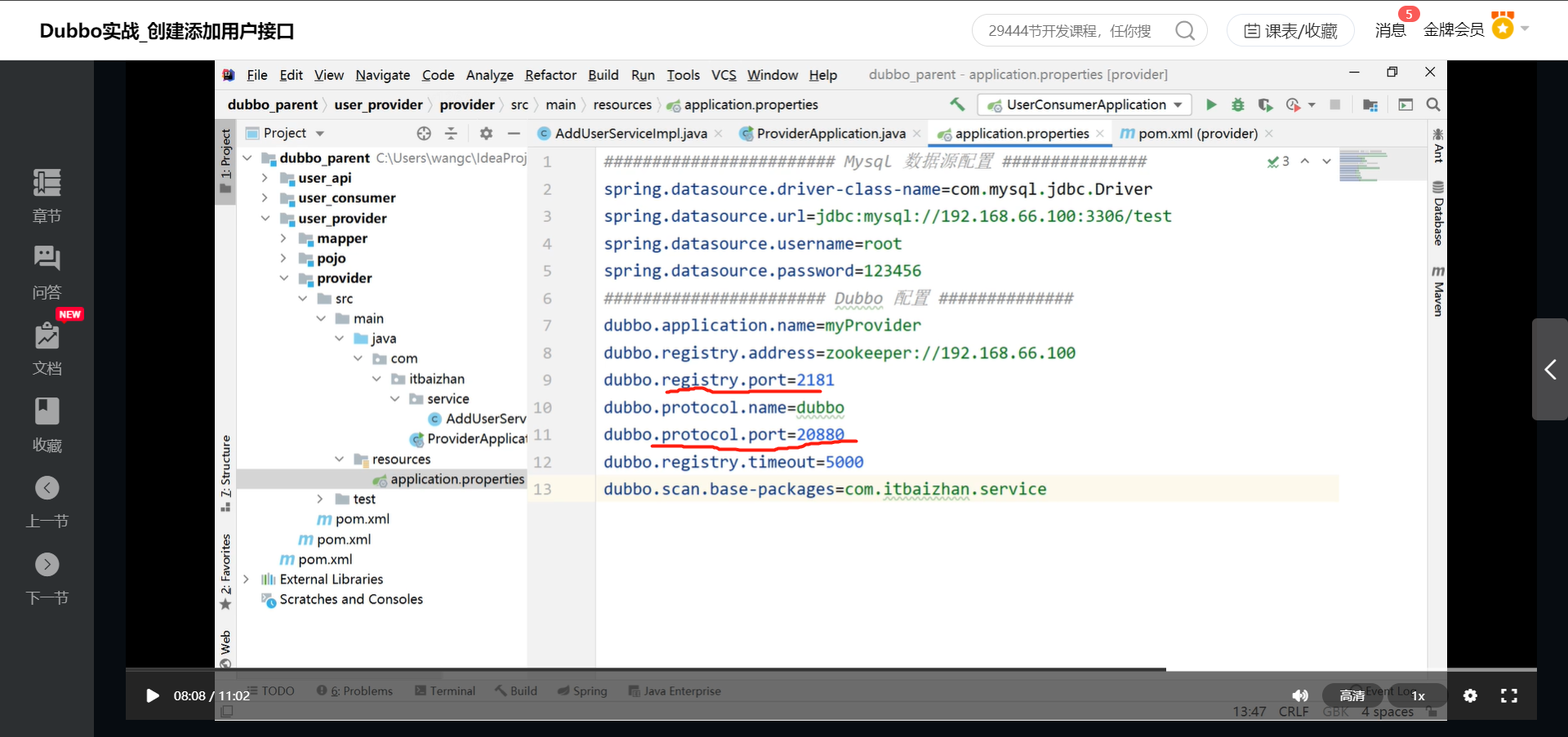
Task: Open the Structure side tab
Action: 226,473
